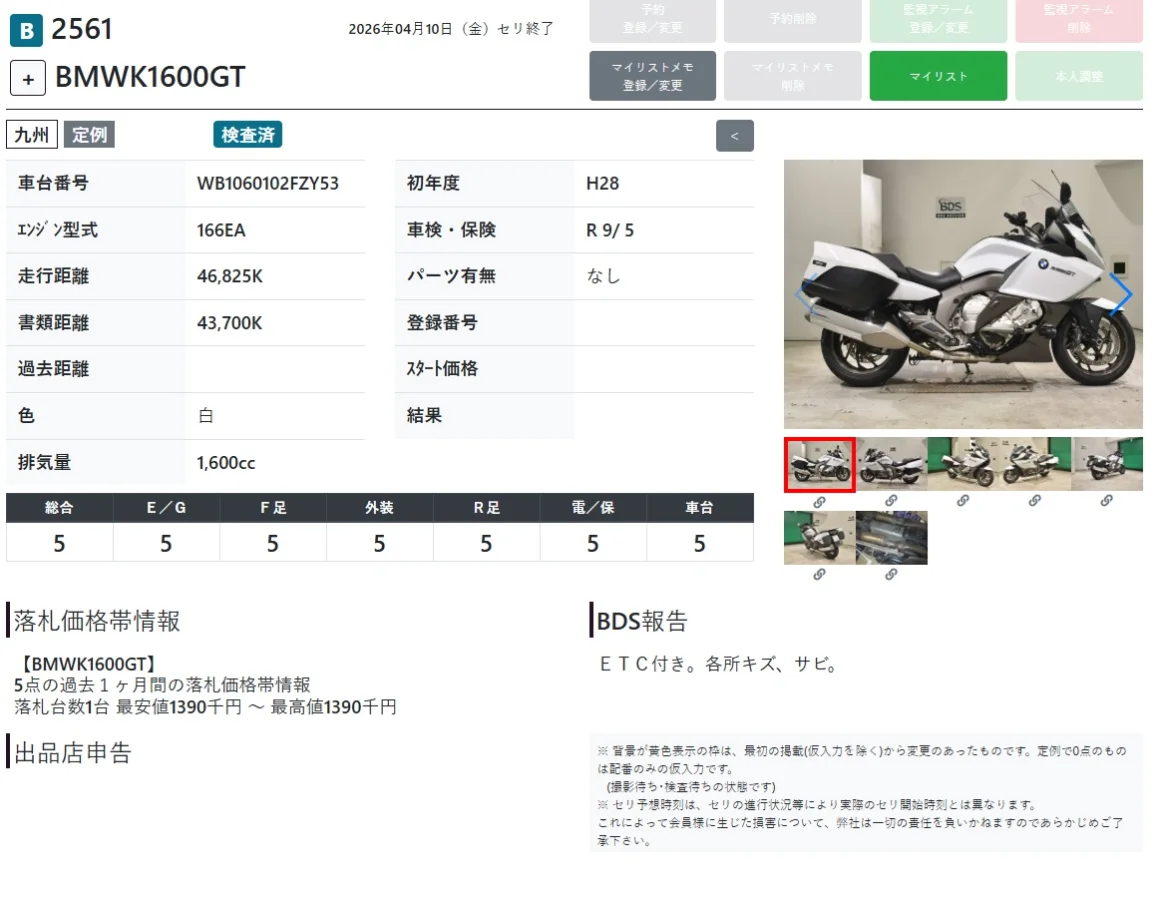Show previous photo with left chevron arrow
The image size is (1156, 900).
pyautogui.click(x=805, y=294)
